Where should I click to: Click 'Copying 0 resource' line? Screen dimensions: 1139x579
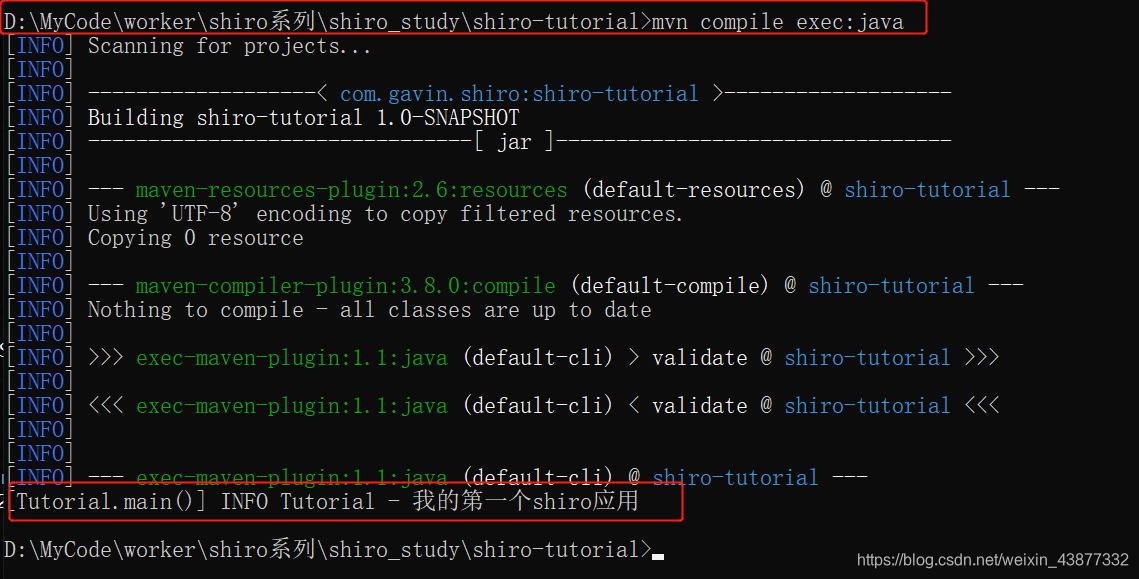[x=195, y=238]
